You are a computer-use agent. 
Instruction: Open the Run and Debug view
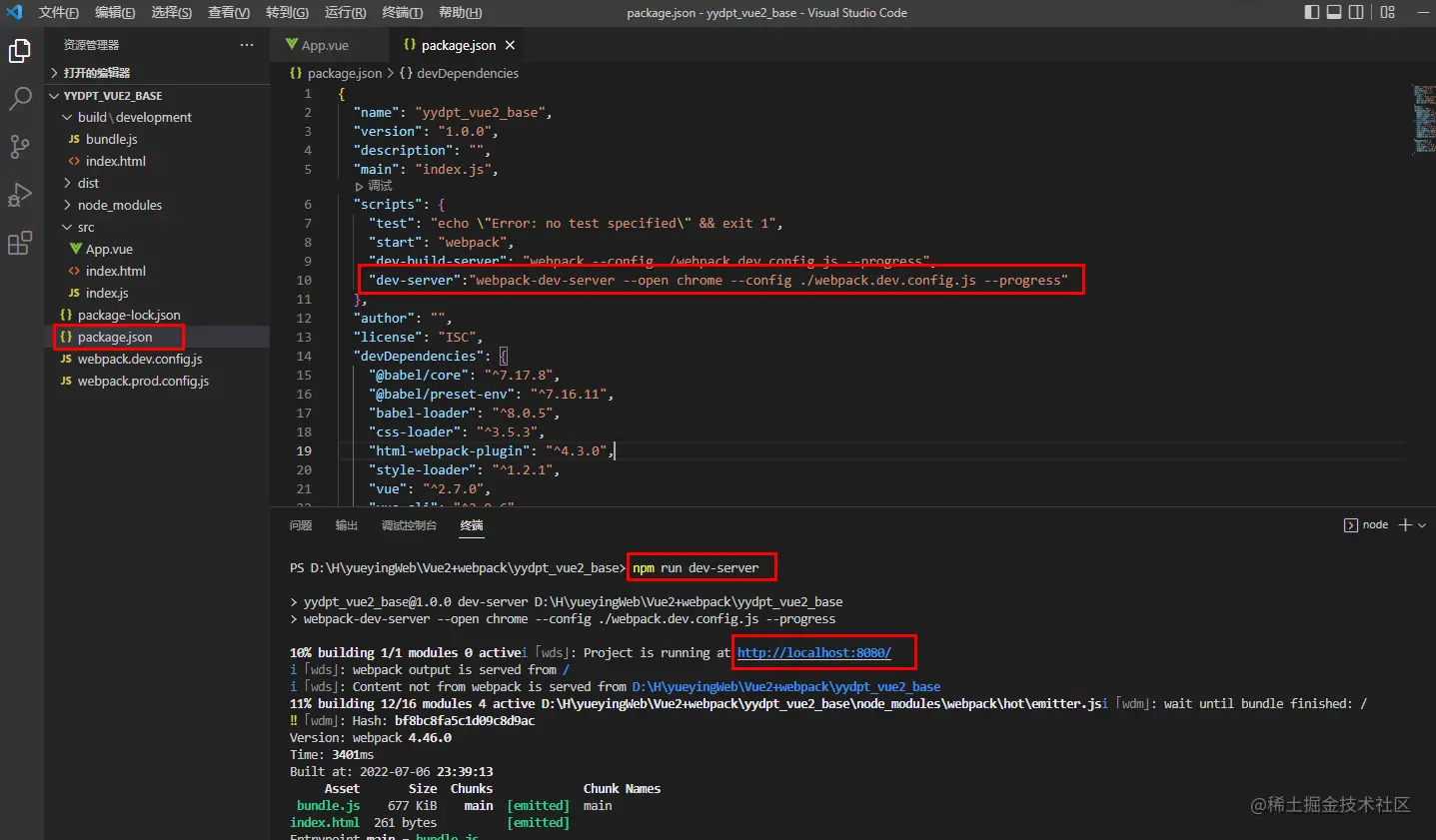[x=20, y=195]
